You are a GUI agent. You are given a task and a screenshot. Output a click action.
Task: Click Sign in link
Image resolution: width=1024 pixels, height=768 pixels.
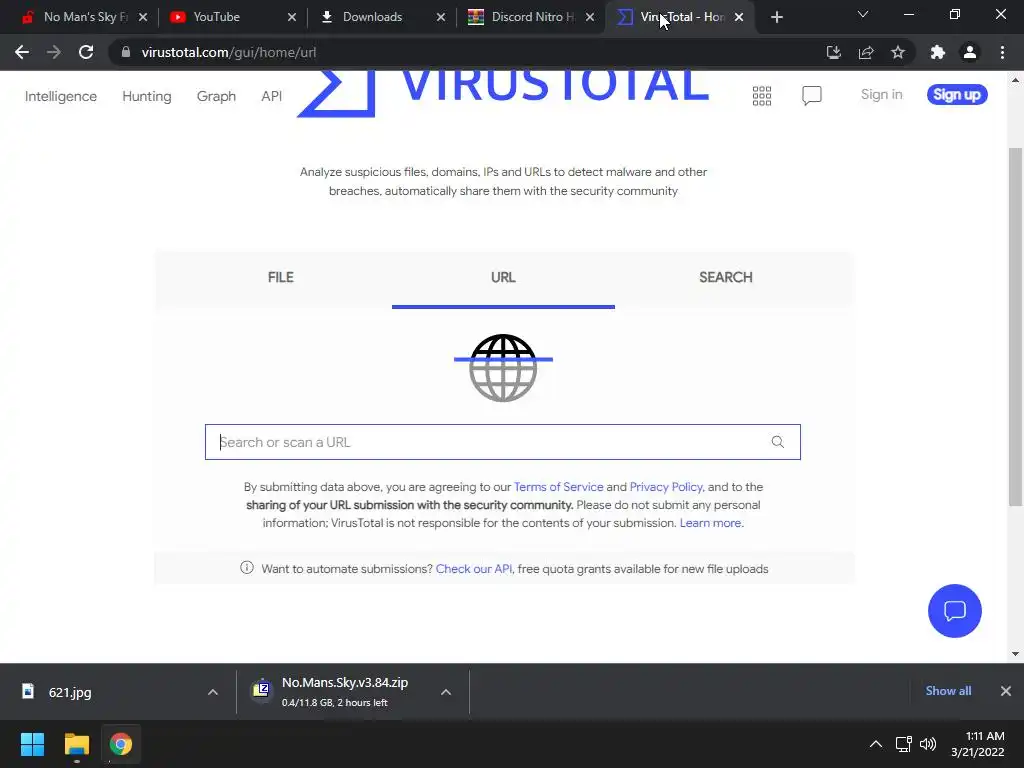tap(881, 95)
